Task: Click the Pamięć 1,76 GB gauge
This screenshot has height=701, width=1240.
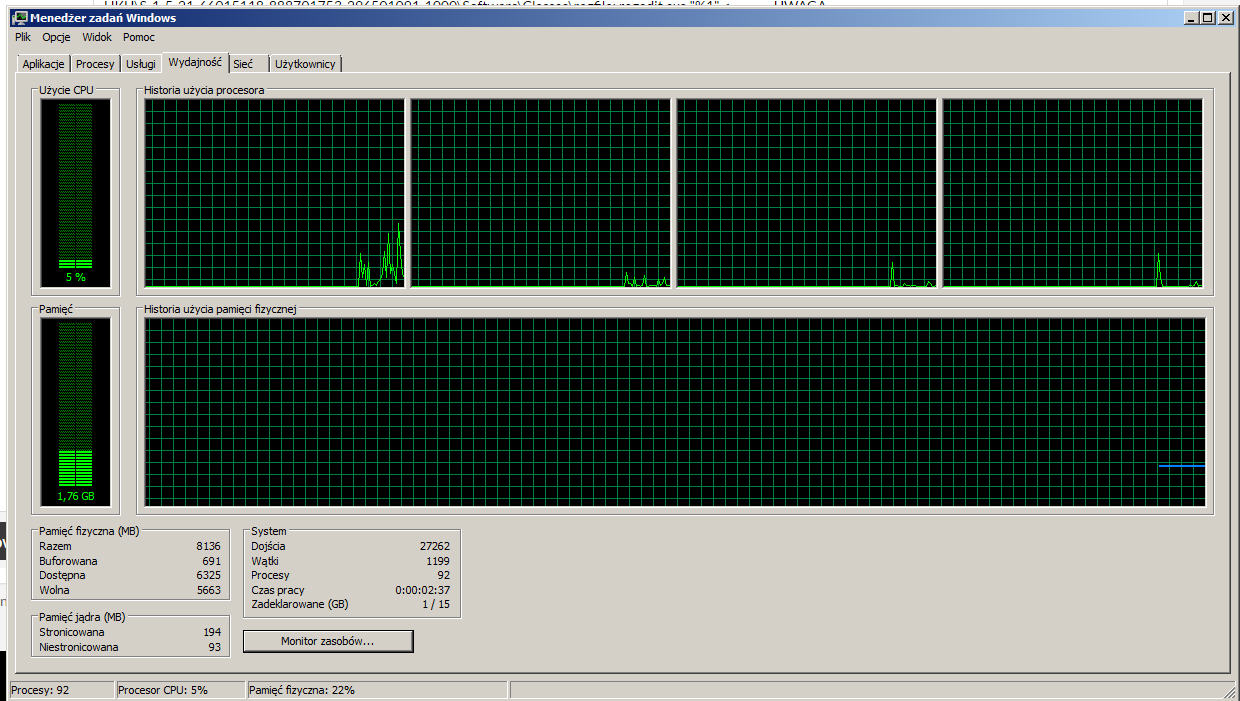Action: click(76, 412)
